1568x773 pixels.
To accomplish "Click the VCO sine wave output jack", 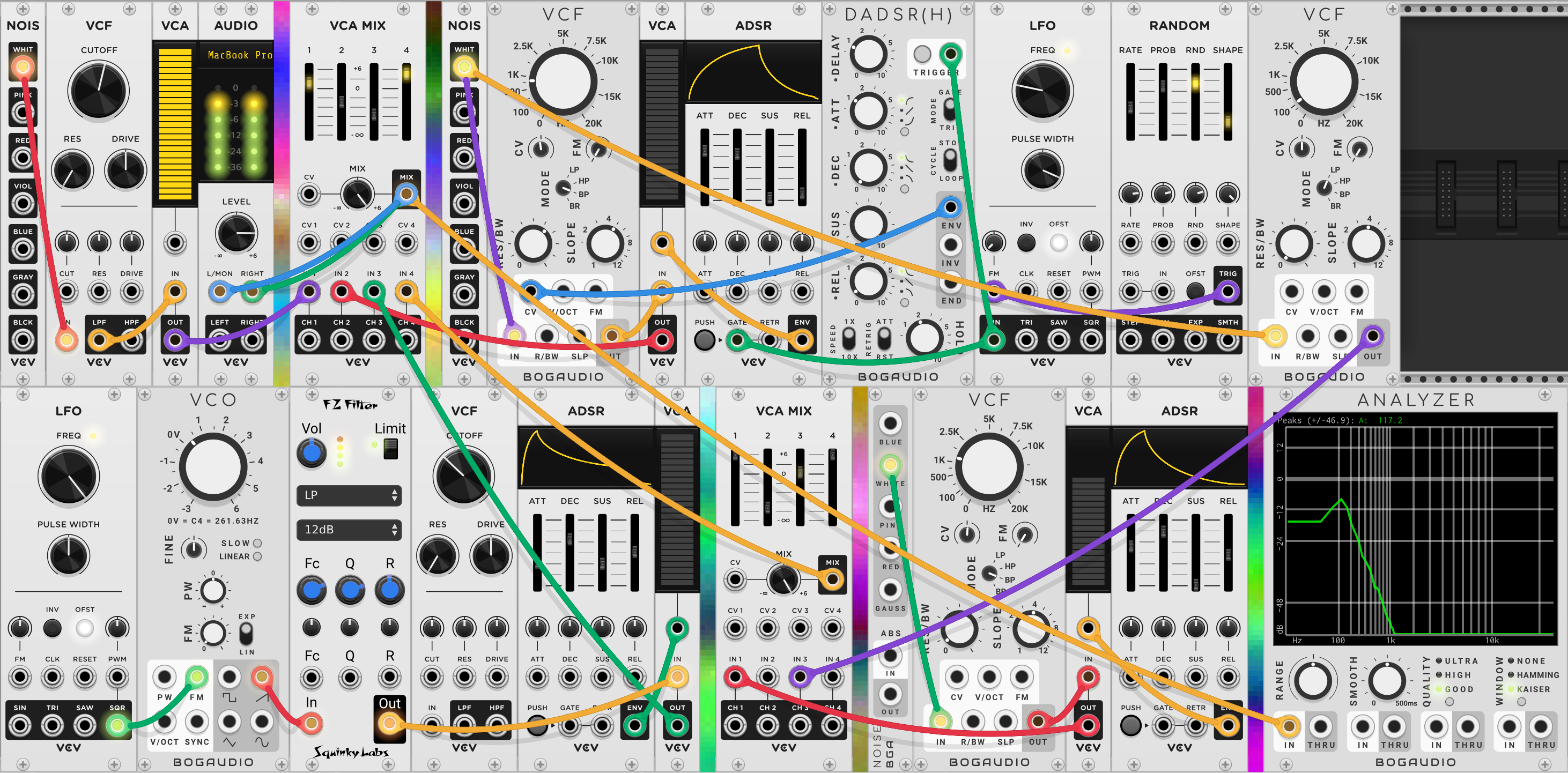I will point(262,723).
